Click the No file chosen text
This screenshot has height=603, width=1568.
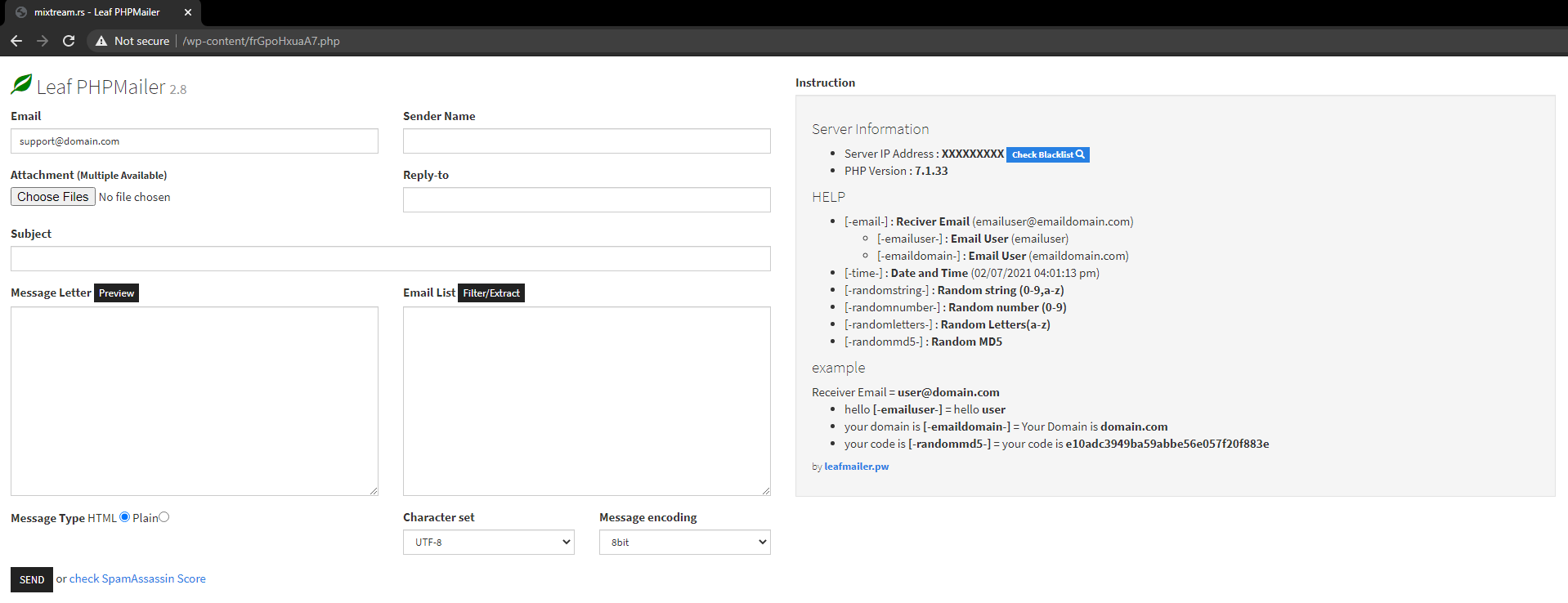[135, 197]
